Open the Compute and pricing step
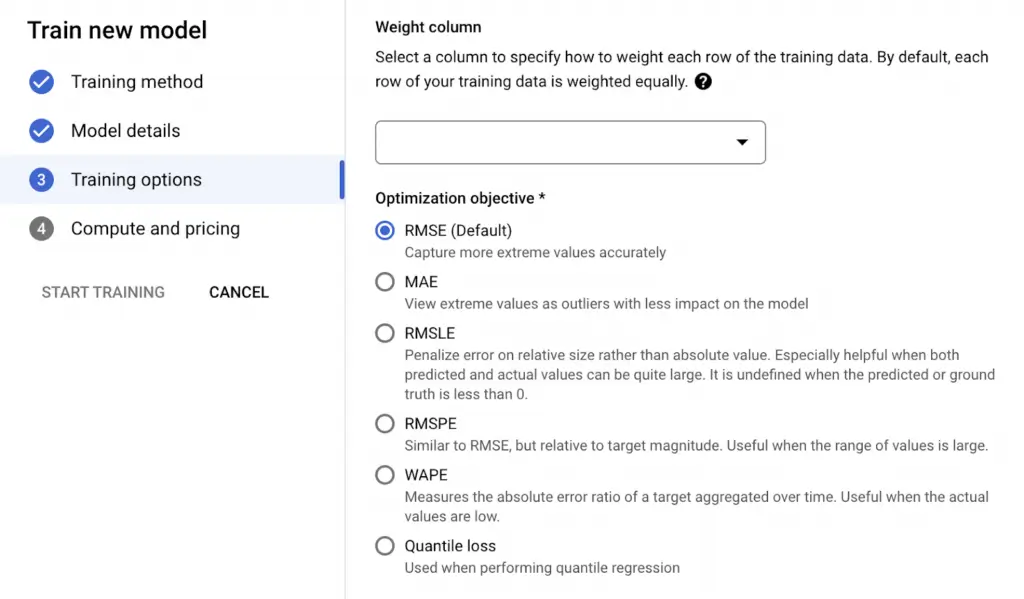 (155, 229)
